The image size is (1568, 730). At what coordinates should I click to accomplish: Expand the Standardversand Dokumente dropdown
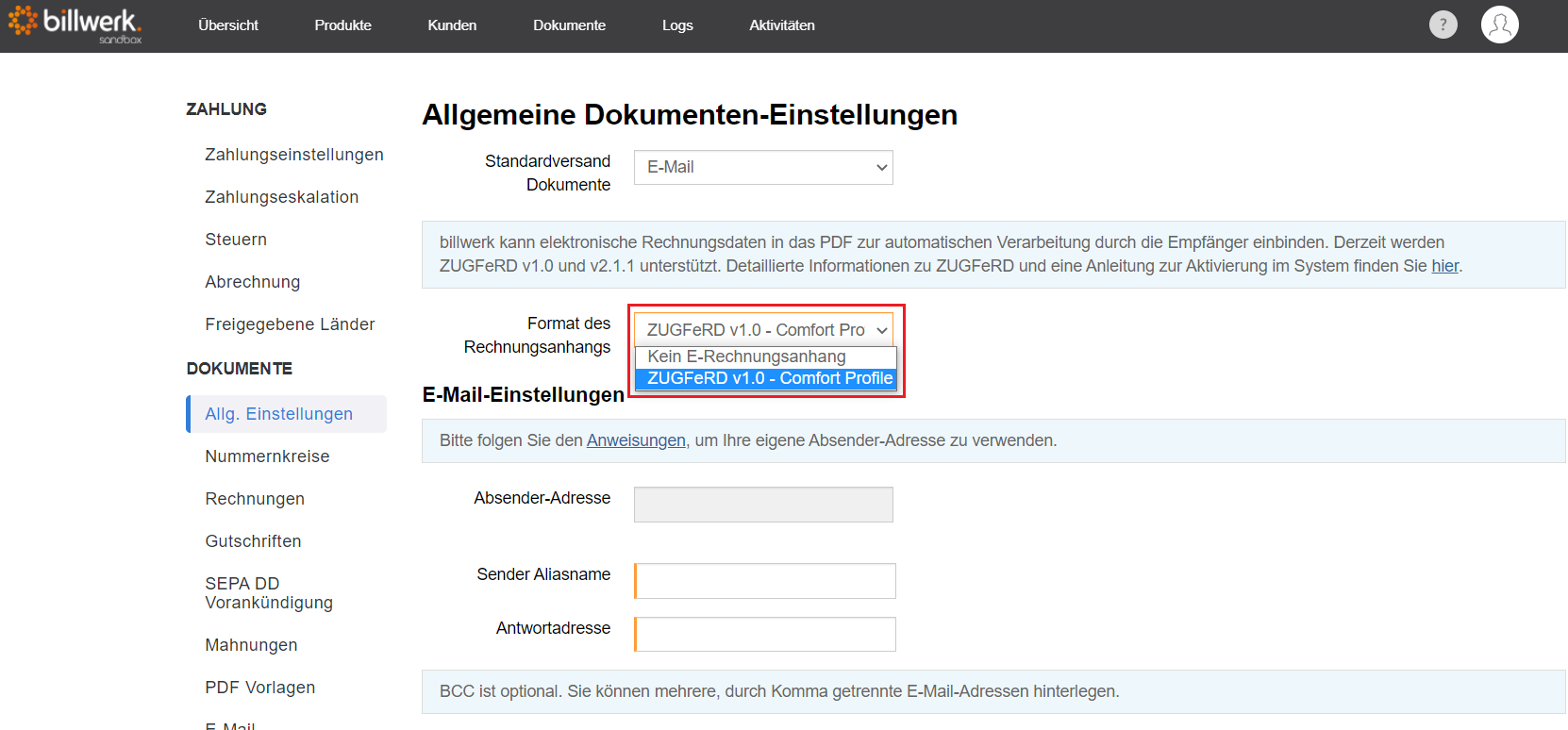[x=763, y=167]
